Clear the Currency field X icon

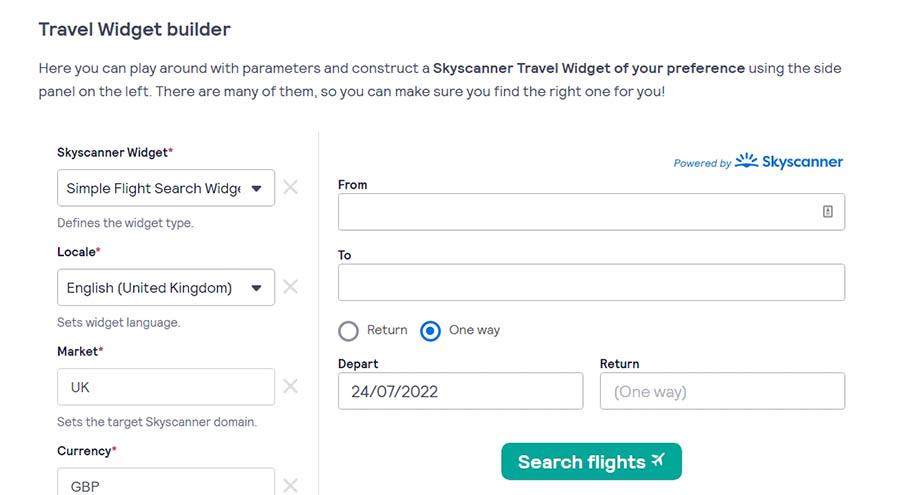pos(290,485)
